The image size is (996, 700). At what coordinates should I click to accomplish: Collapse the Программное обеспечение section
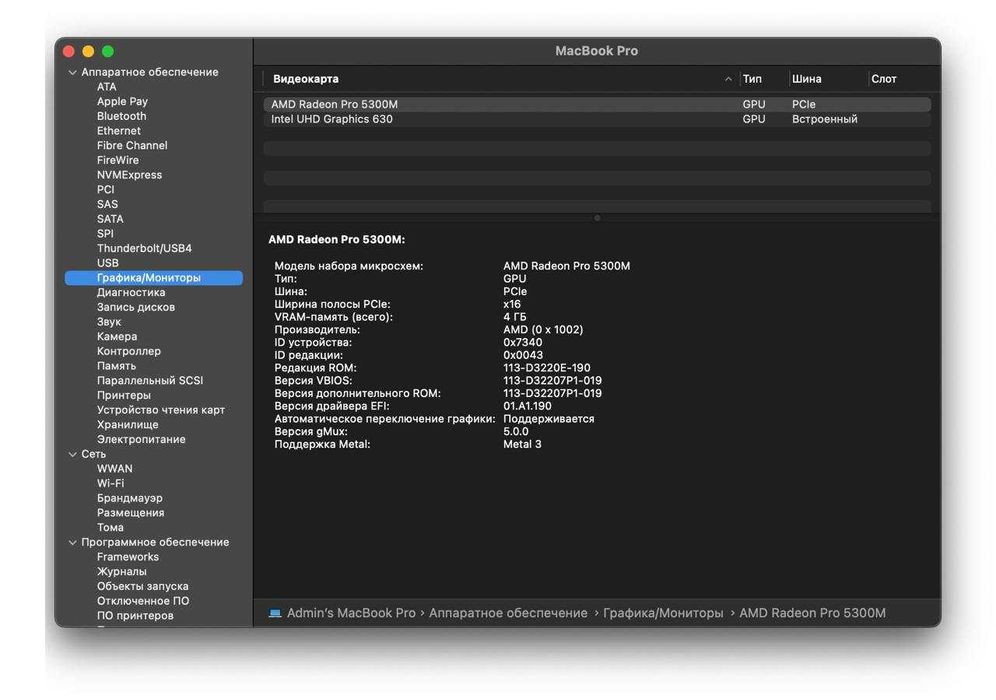pyautogui.click(x=72, y=542)
